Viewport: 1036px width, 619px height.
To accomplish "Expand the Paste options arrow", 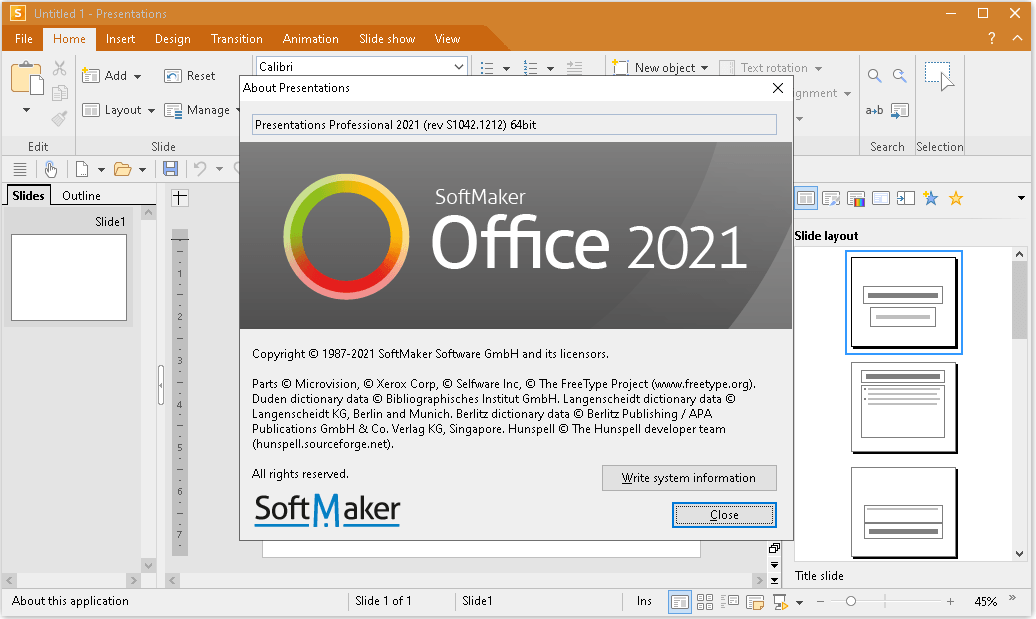I will coord(26,110).
